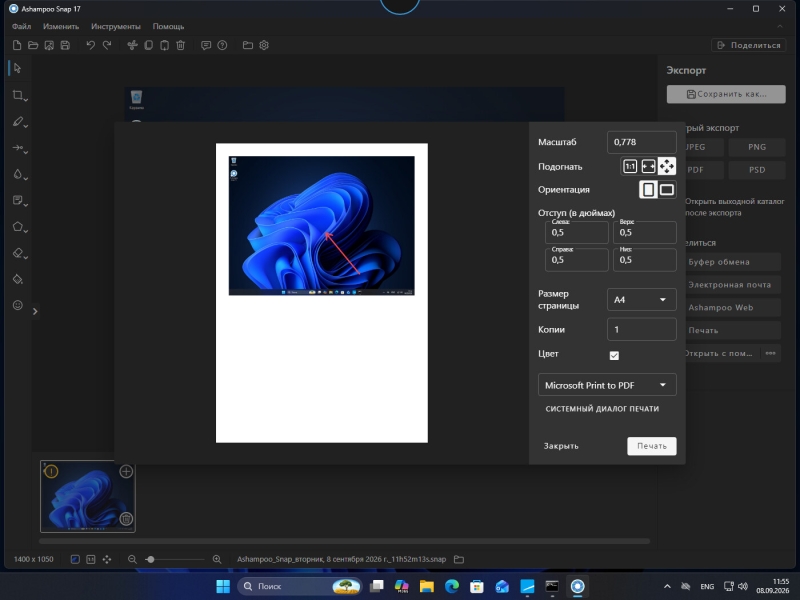The image size is (800, 600).
Task: Click the Windows Start button on taskbar
Action: pos(223,586)
